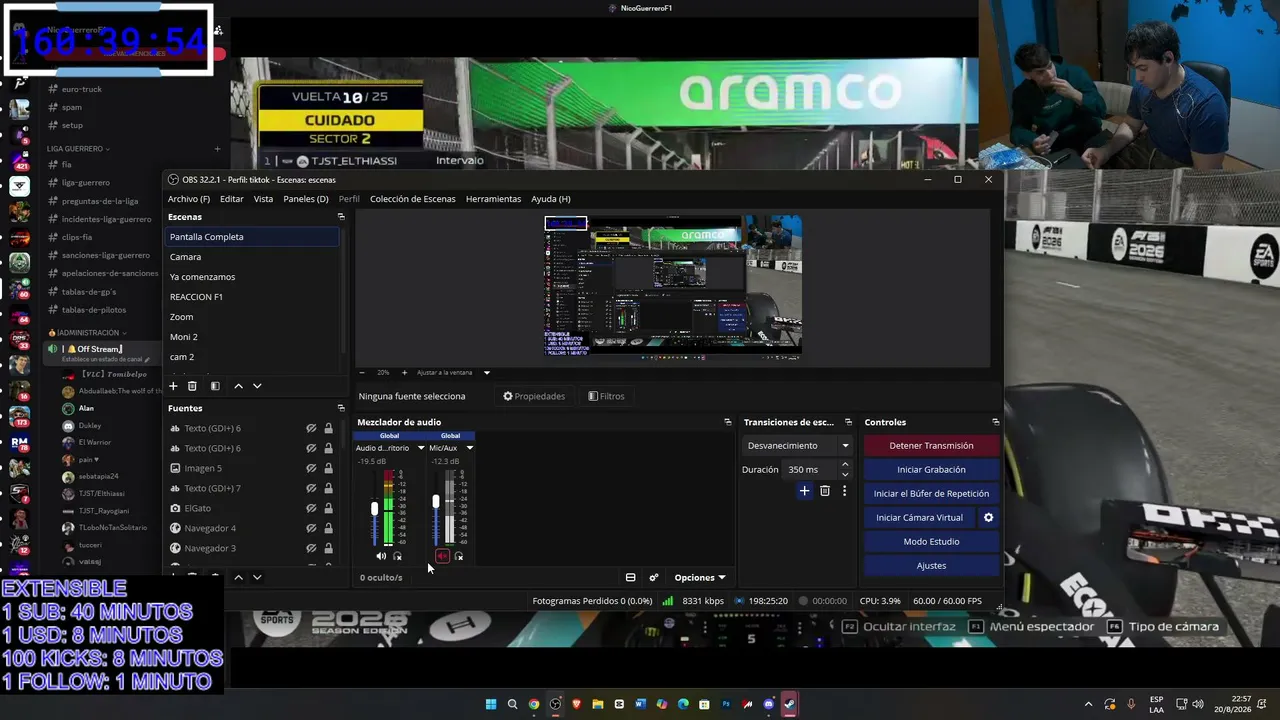Screen dimensions: 1280x720
Task: Show hidden system tray icons
Action: click(1088, 704)
